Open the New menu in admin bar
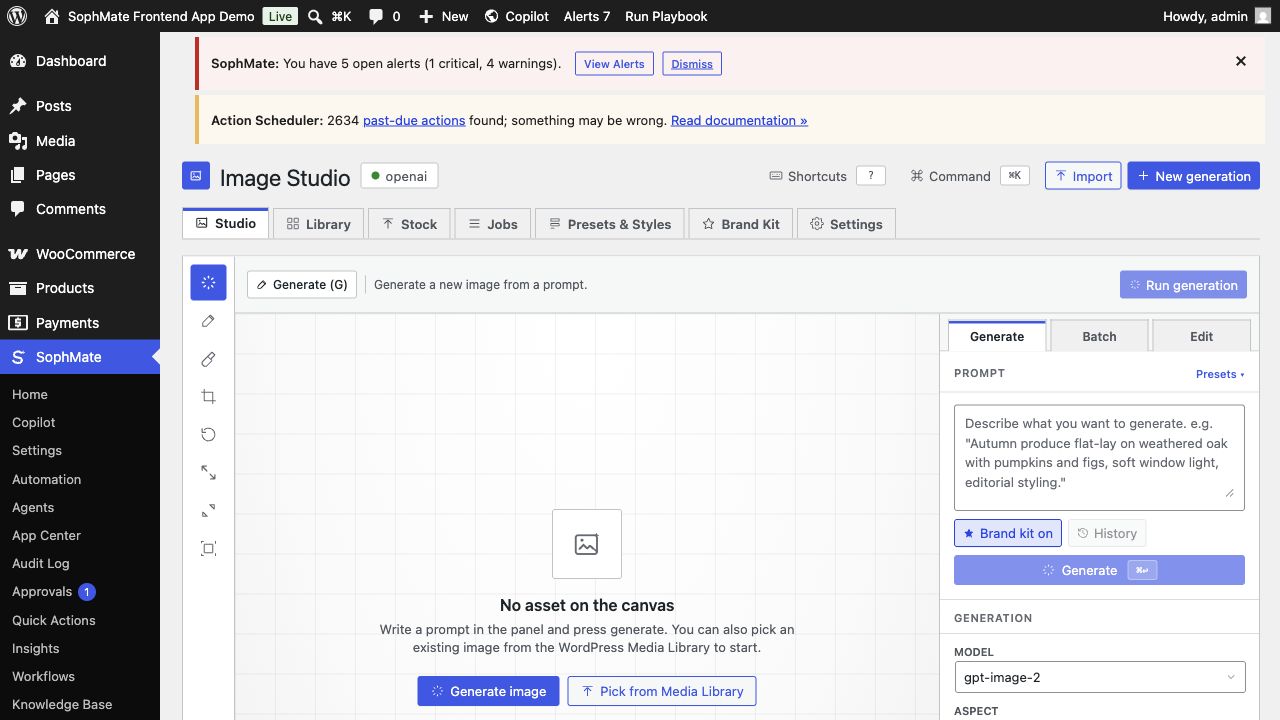This screenshot has height=720, width=1280. point(443,16)
